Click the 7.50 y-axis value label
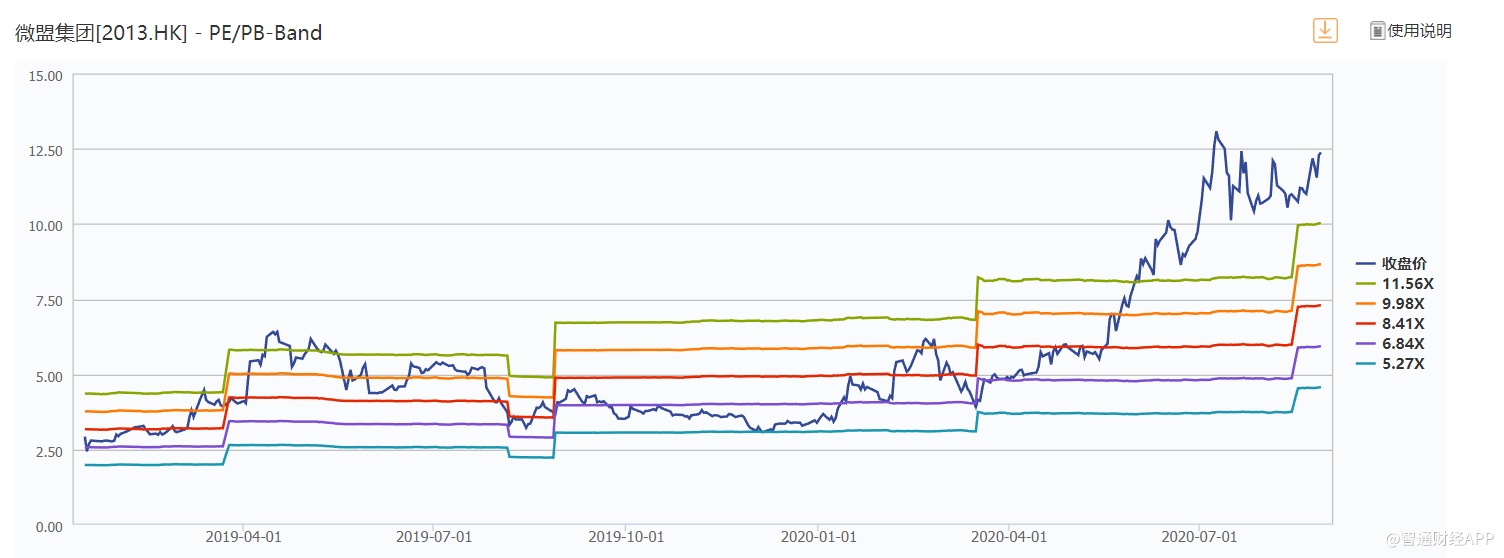This screenshot has height=558, width=1504. (x=47, y=301)
